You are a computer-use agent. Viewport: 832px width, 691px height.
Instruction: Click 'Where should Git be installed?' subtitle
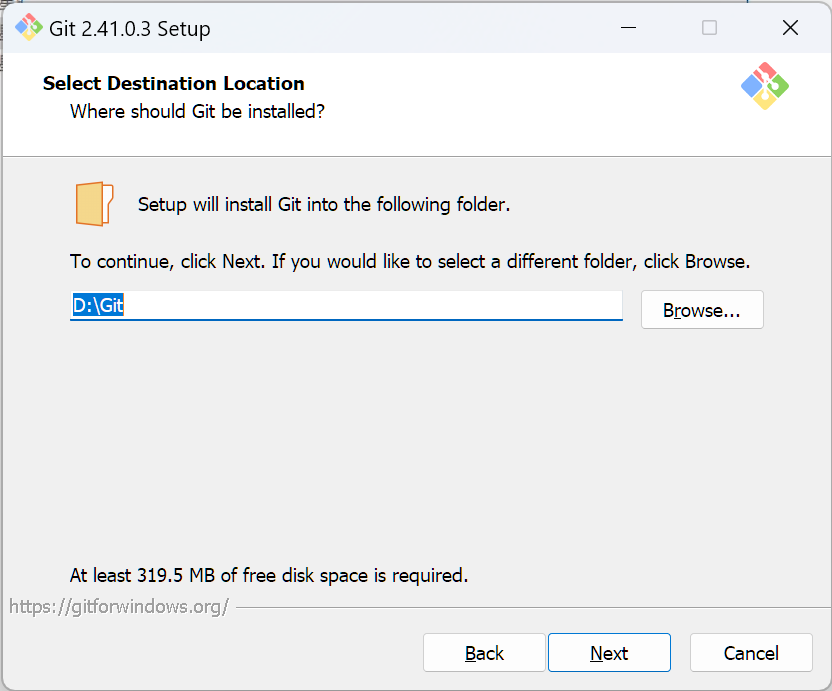point(197,111)
